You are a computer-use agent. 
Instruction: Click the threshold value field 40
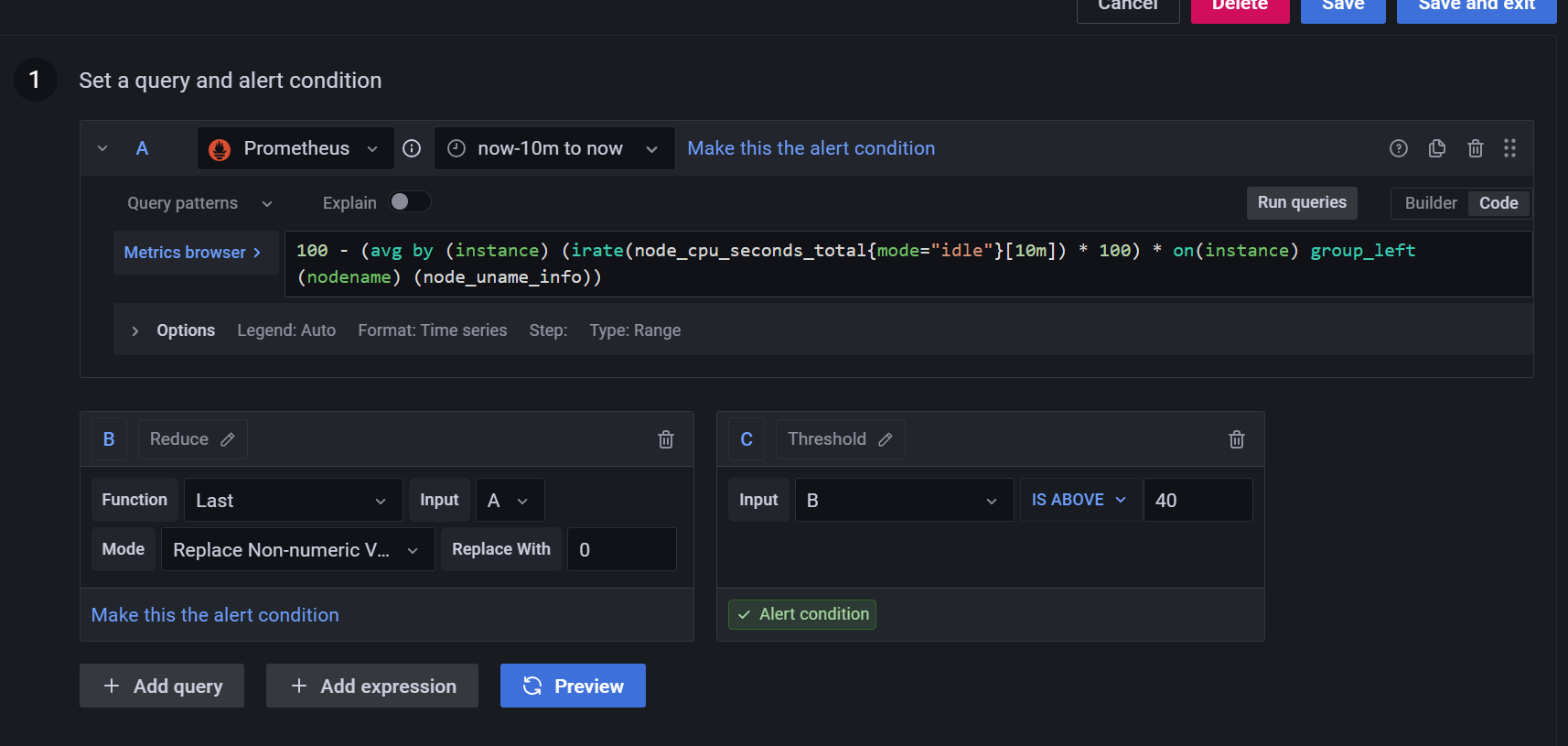(1197, 500)
